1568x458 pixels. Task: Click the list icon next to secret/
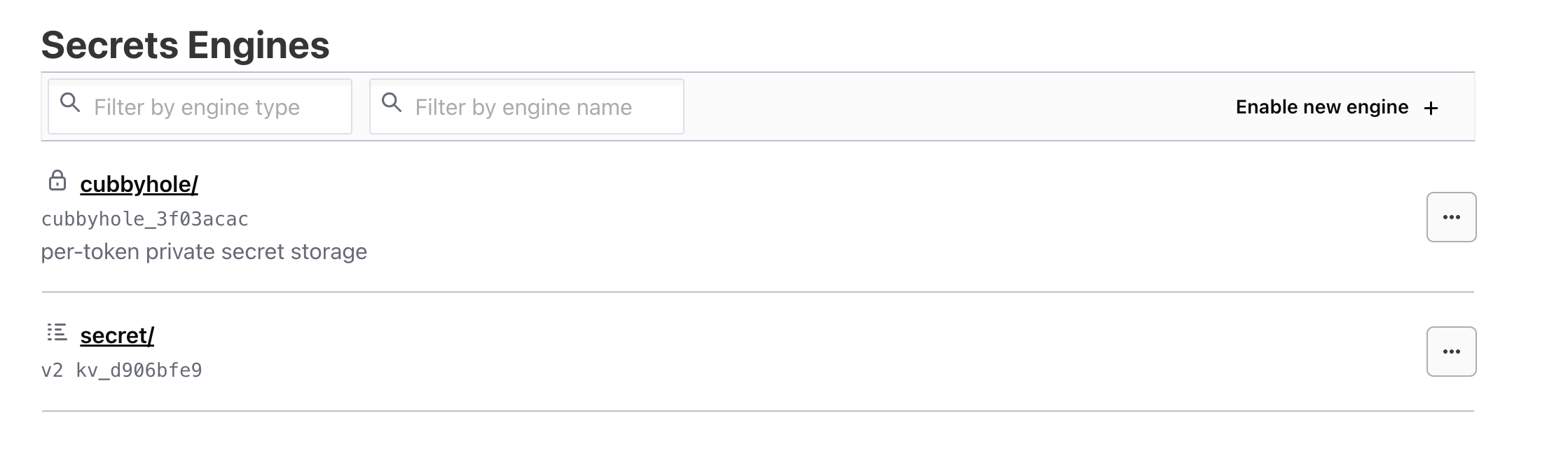57,332
